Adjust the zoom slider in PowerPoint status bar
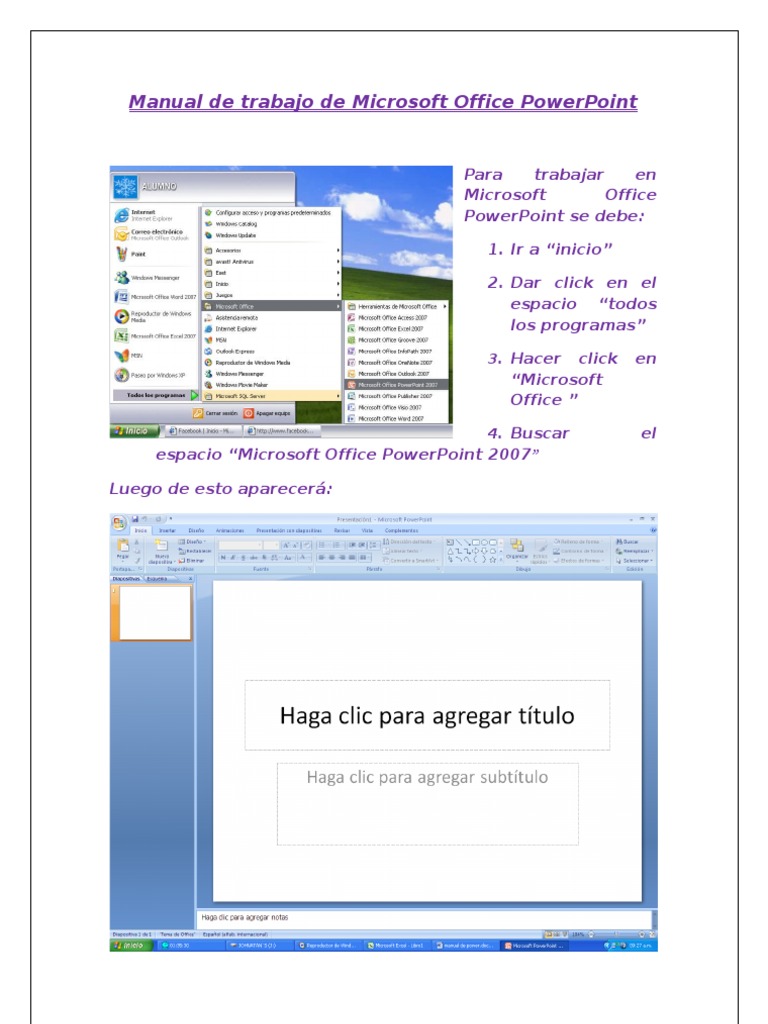The height and width of the screenshot is (1024, 768). [615, 935]
